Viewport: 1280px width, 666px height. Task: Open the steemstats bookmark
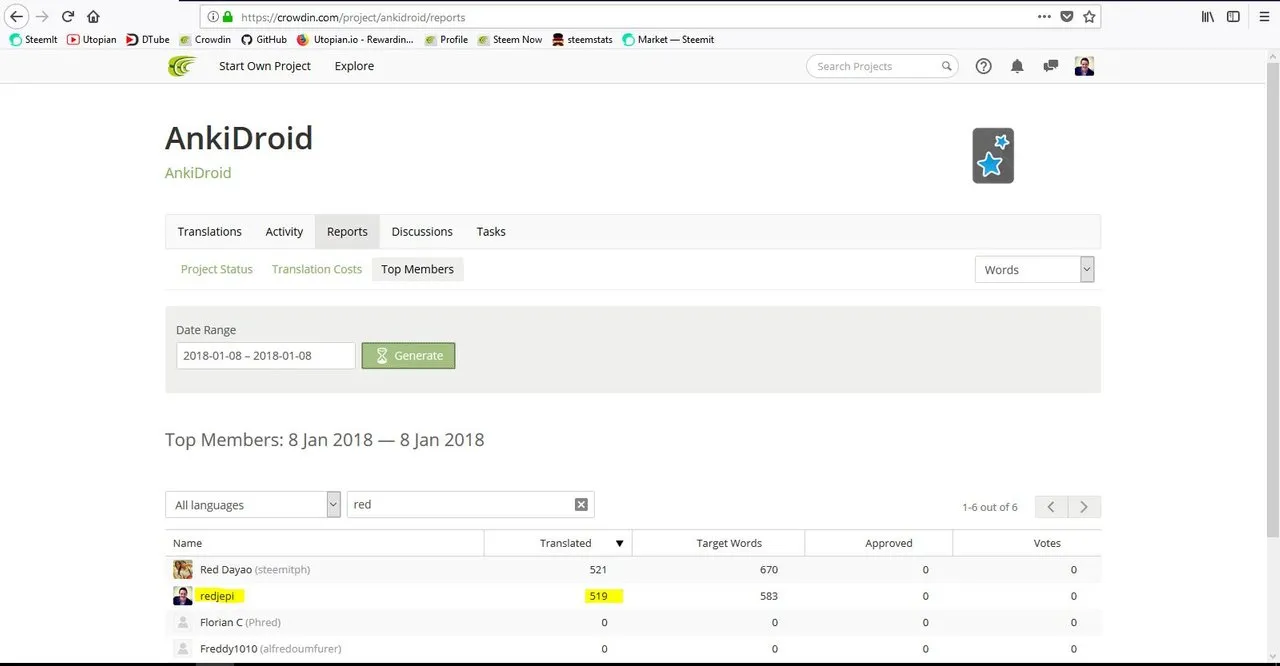582,40
